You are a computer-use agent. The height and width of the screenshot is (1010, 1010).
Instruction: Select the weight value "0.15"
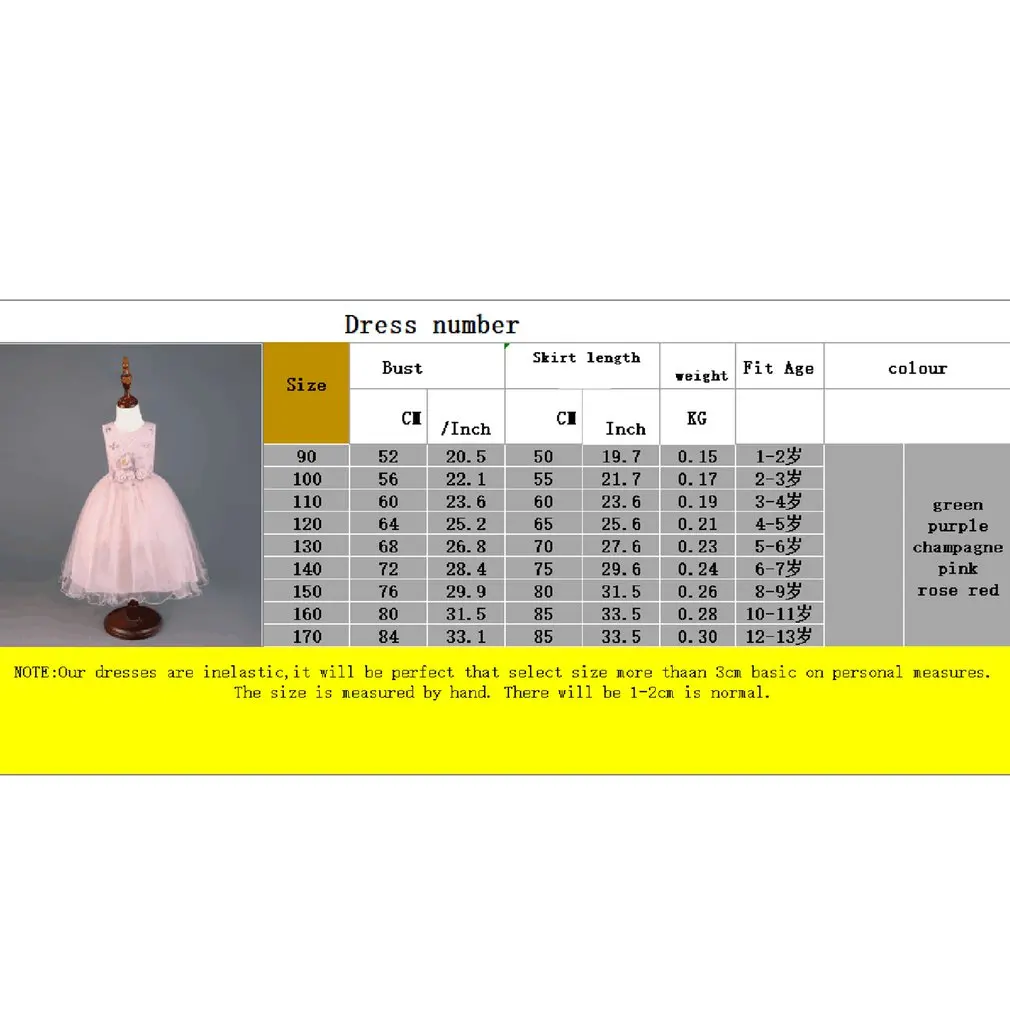(x=697, y=456)
